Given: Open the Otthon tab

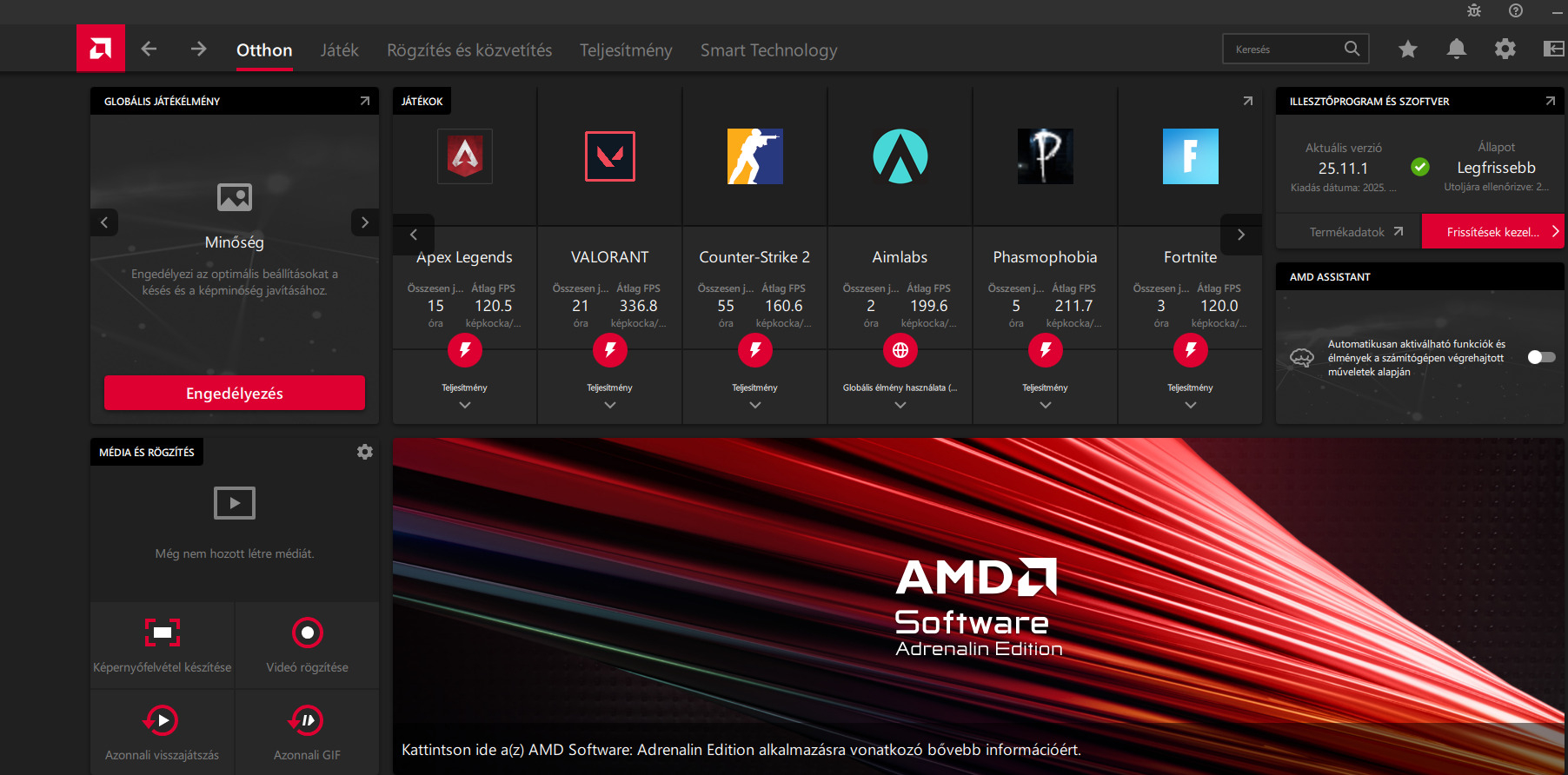Looking at the screenshot, I should pyautogui.click(x=264, y=50).
